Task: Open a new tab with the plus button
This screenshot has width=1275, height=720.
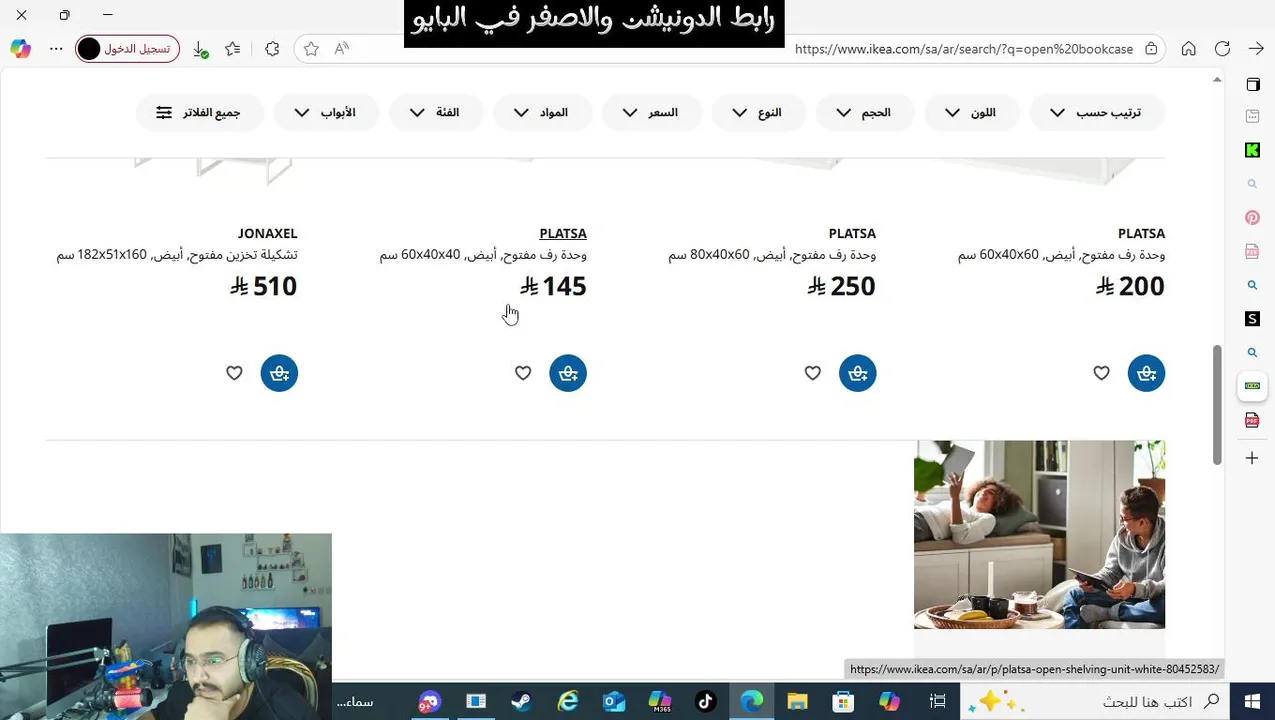Action: (x=1252, y=458)
